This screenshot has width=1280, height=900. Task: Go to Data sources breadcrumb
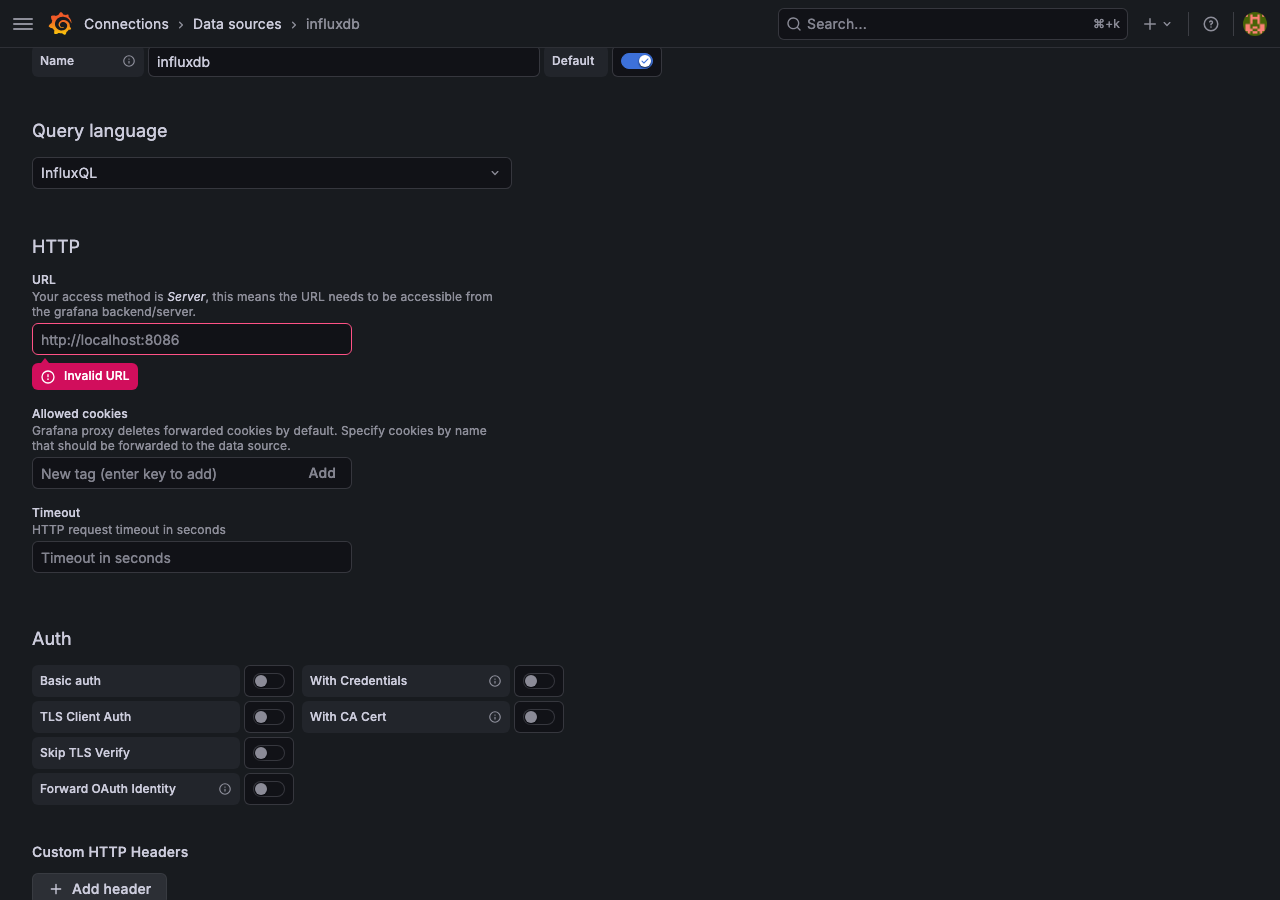237,24
